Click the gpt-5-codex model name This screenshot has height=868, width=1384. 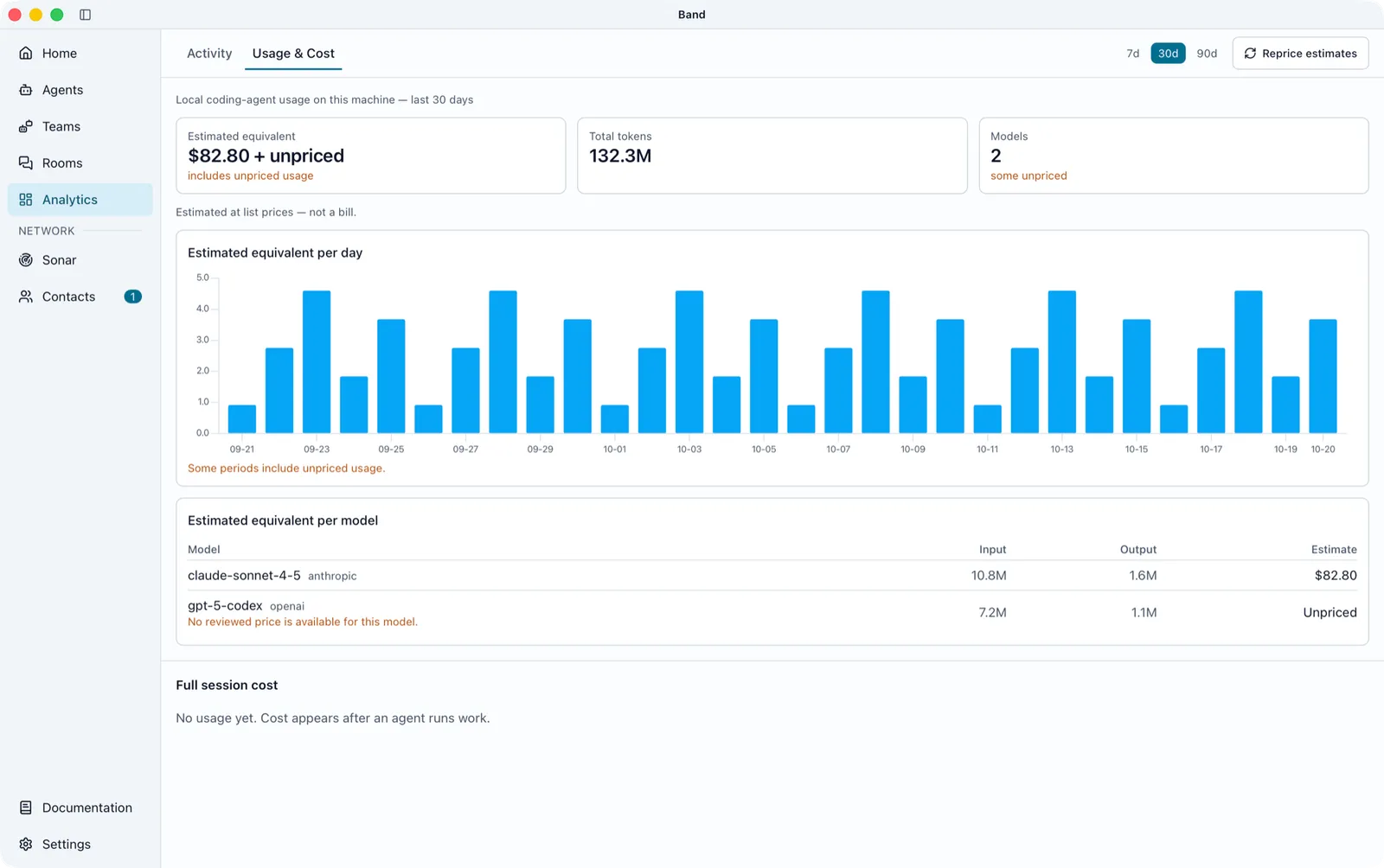click(x=225, y=605)
